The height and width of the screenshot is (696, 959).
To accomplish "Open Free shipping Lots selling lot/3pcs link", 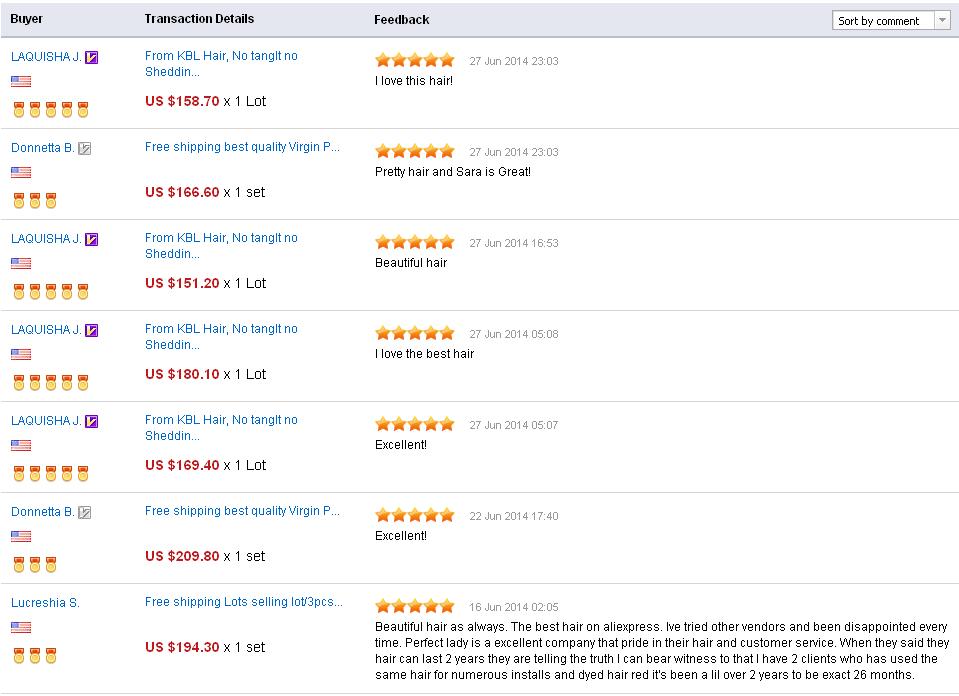I will click(x=243, y=602).
